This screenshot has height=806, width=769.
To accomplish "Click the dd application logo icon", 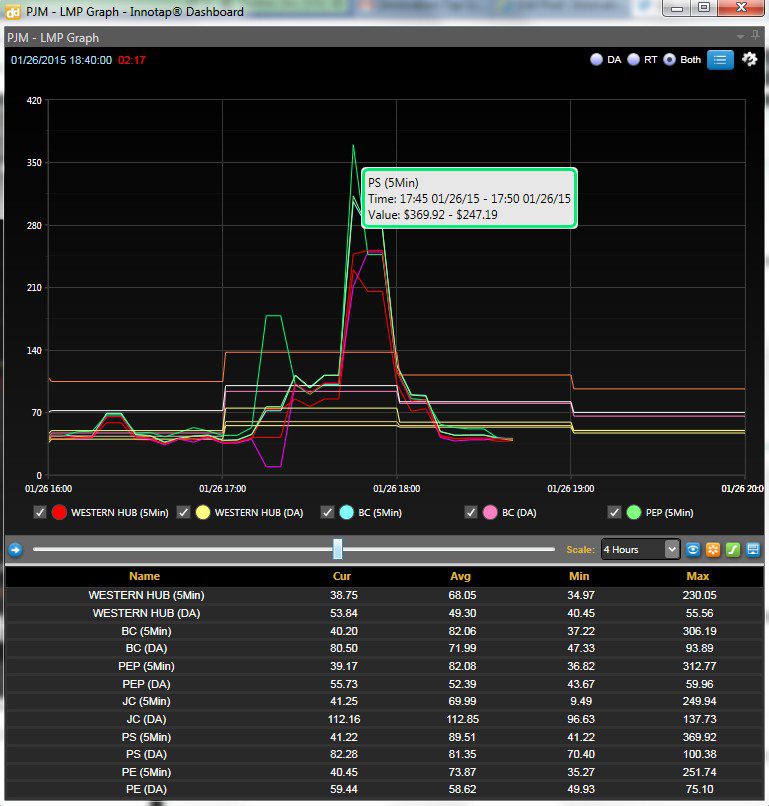I will pos(13,12).
